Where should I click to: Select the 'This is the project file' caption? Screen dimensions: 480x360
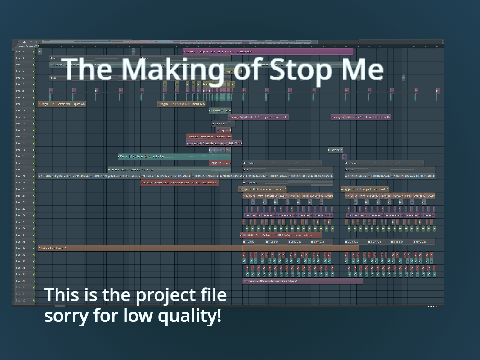[135, 295]
